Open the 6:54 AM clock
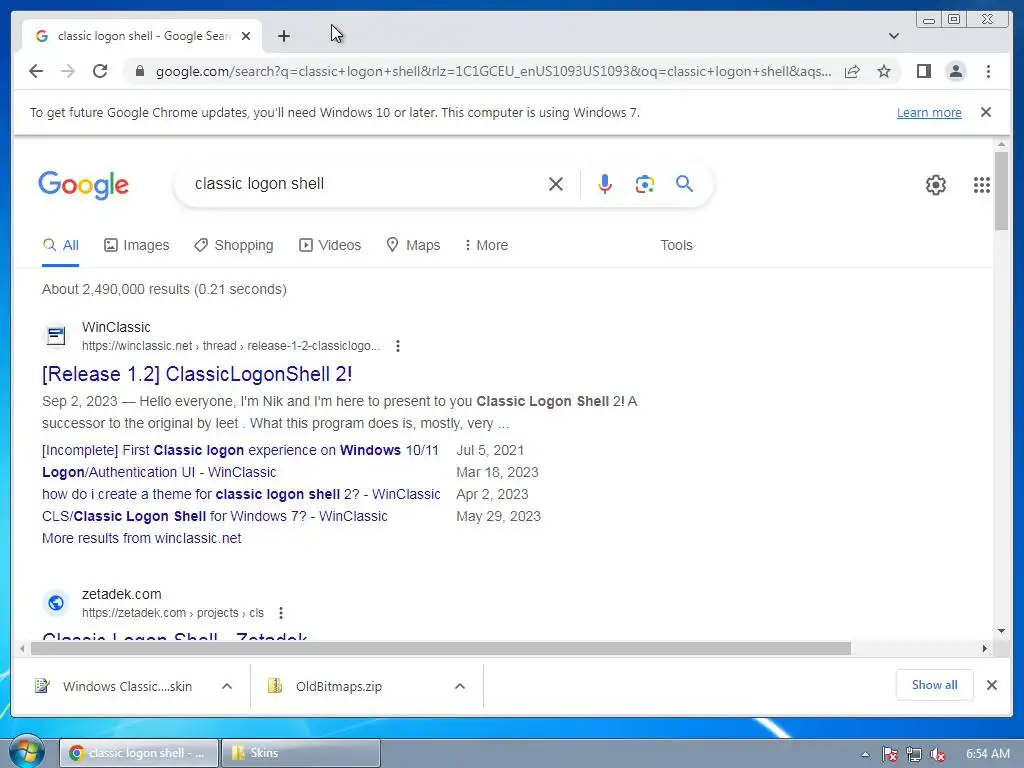The image size is (1024, 768). pyautogui.click(x=987, y=754)
